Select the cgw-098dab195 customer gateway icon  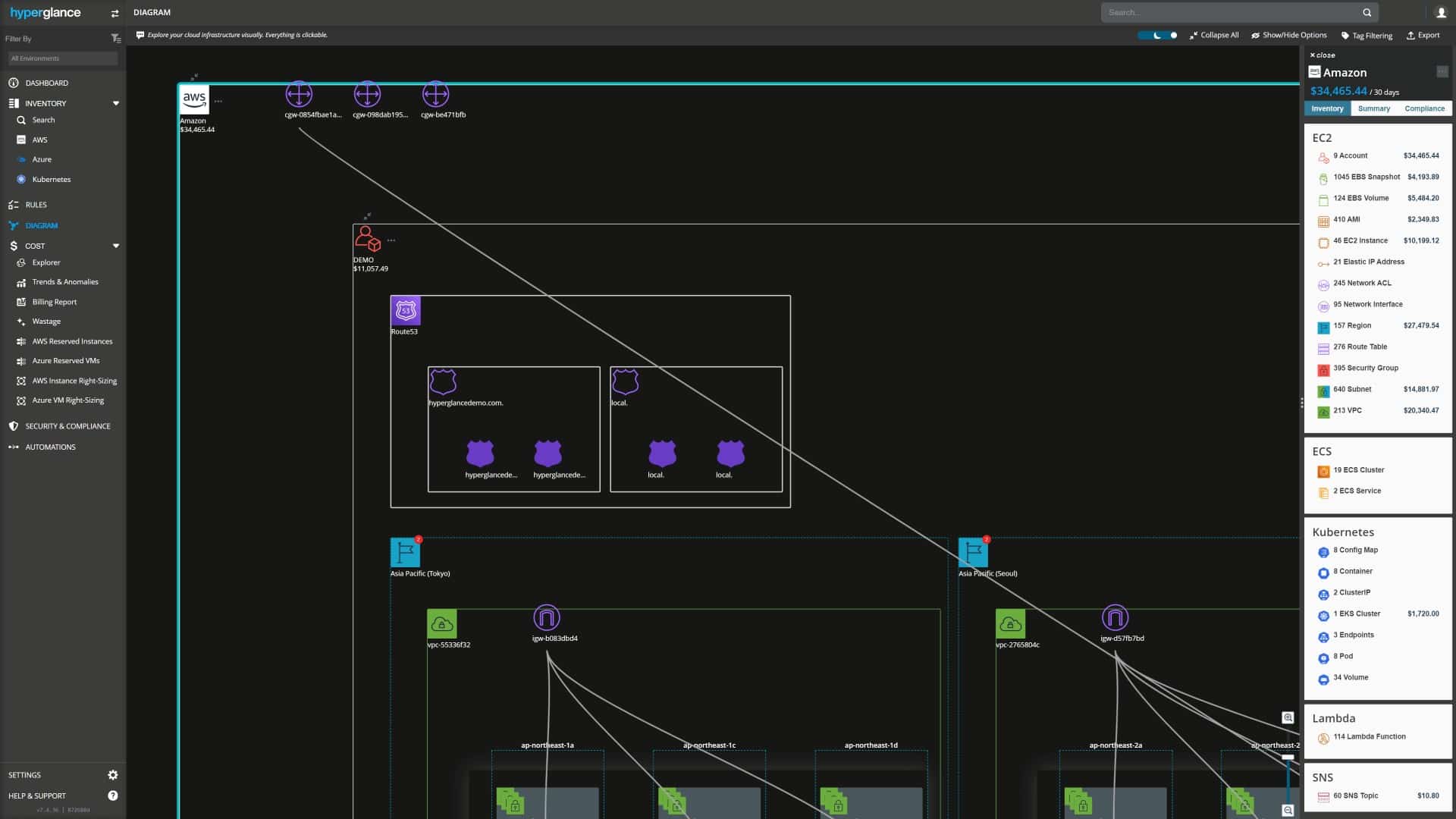(x=367, y=95)
